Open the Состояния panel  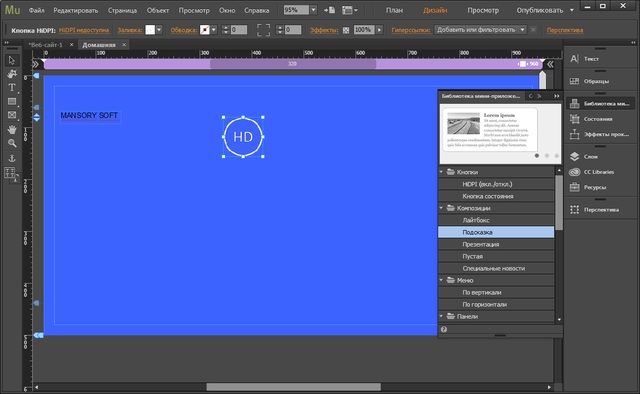pyautogui.click(x=599, y=119)
